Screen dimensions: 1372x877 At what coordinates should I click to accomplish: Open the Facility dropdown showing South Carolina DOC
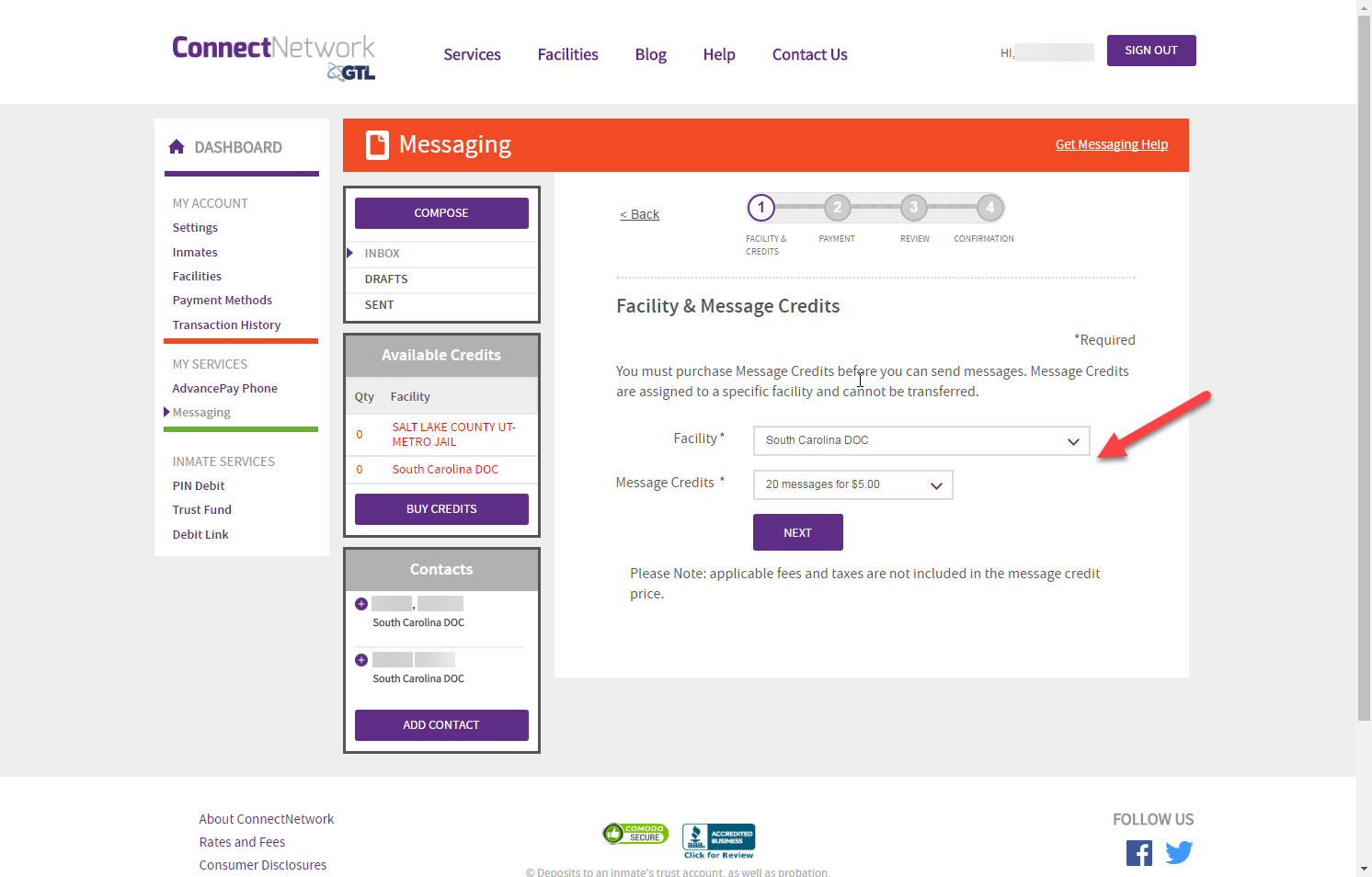921,440
